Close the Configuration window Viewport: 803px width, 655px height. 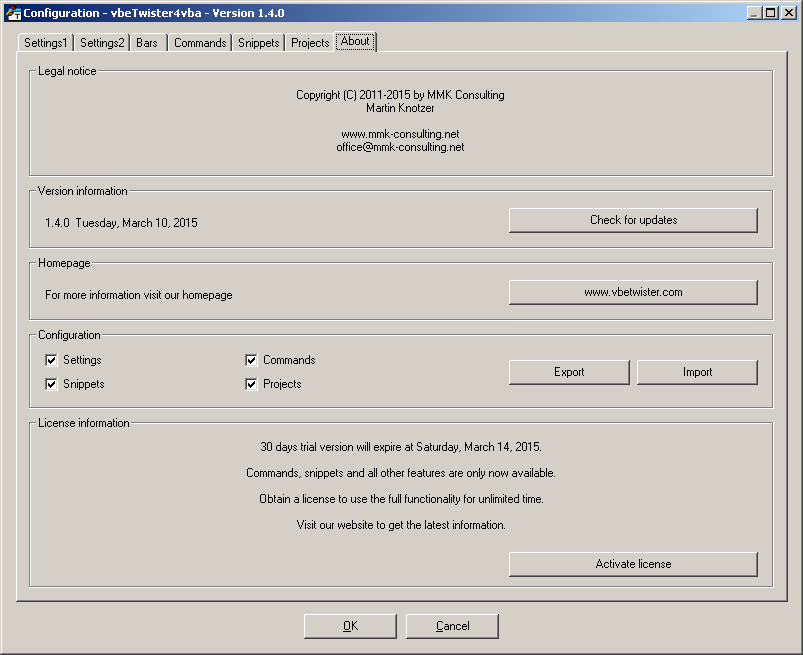(x=789, y=13)
